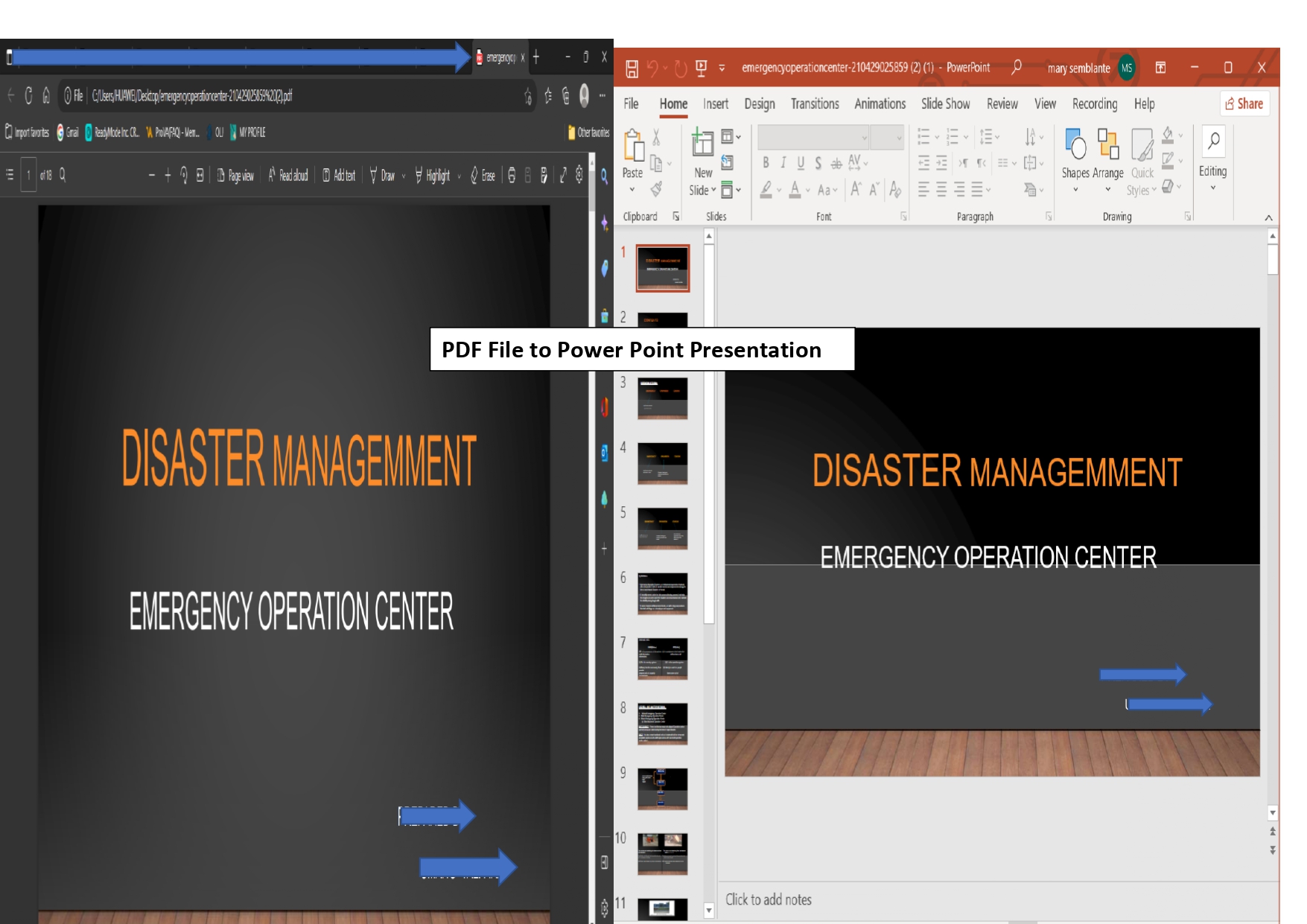Zoom out of the PDF document
The height and width of the screenshot is (924, 1307).
point(152,175)
